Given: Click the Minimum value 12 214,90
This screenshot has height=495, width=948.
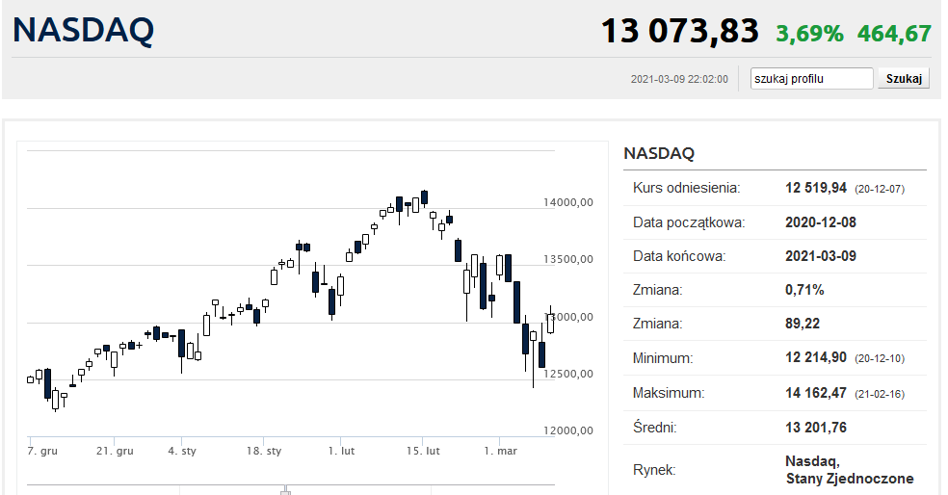Looking at the screenshot, I should tap(816, 358).
